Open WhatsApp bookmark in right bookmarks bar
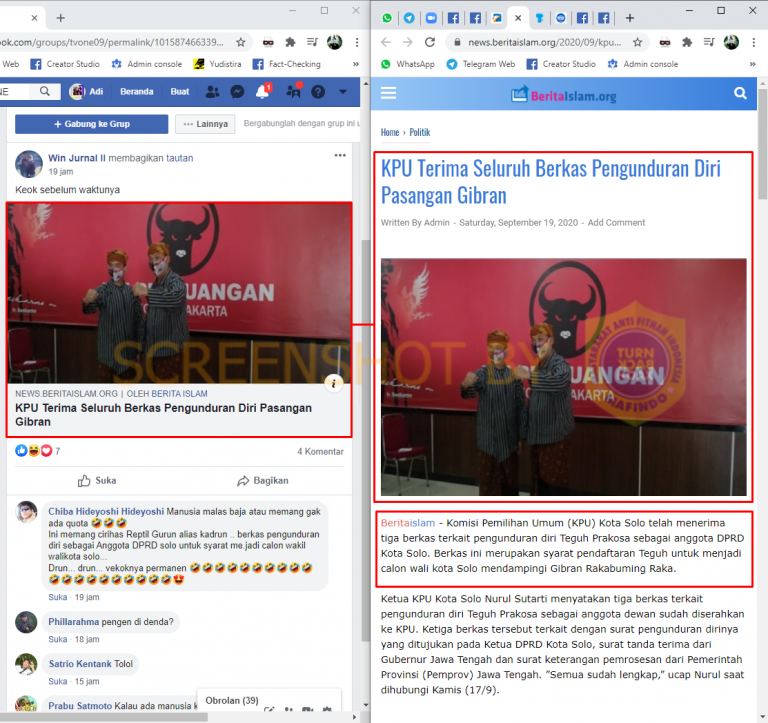 pyautogui.click(x=408, y=64)
